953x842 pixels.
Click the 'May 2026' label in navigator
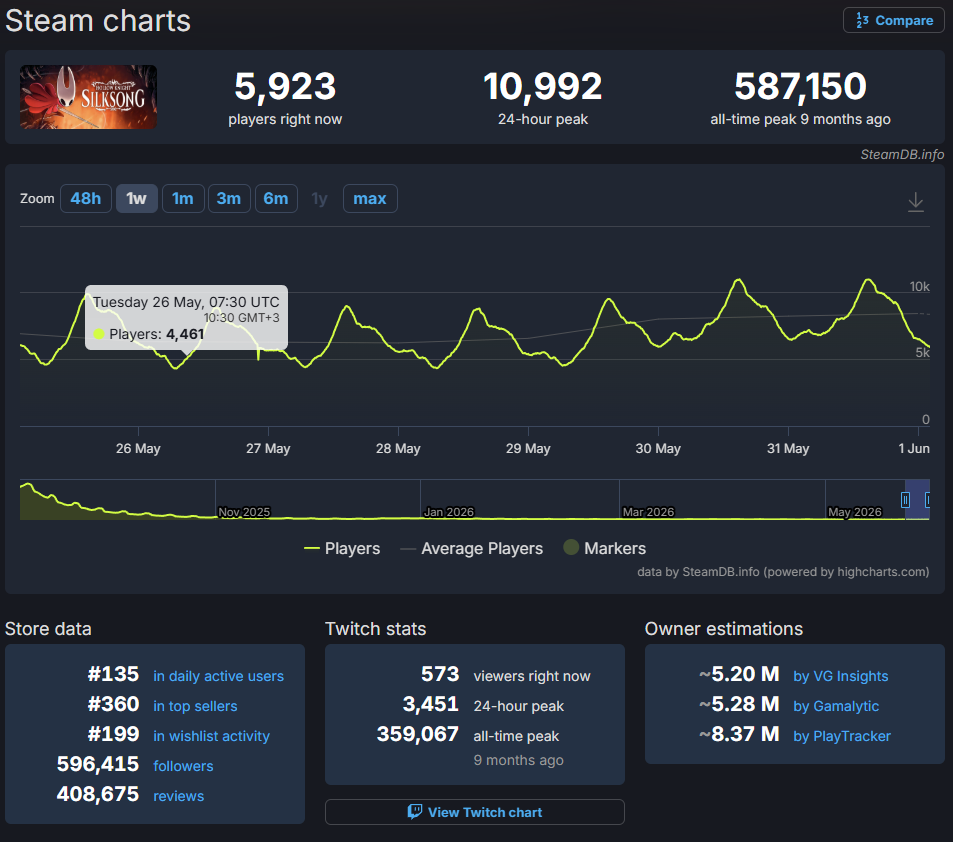coord(854,512)
